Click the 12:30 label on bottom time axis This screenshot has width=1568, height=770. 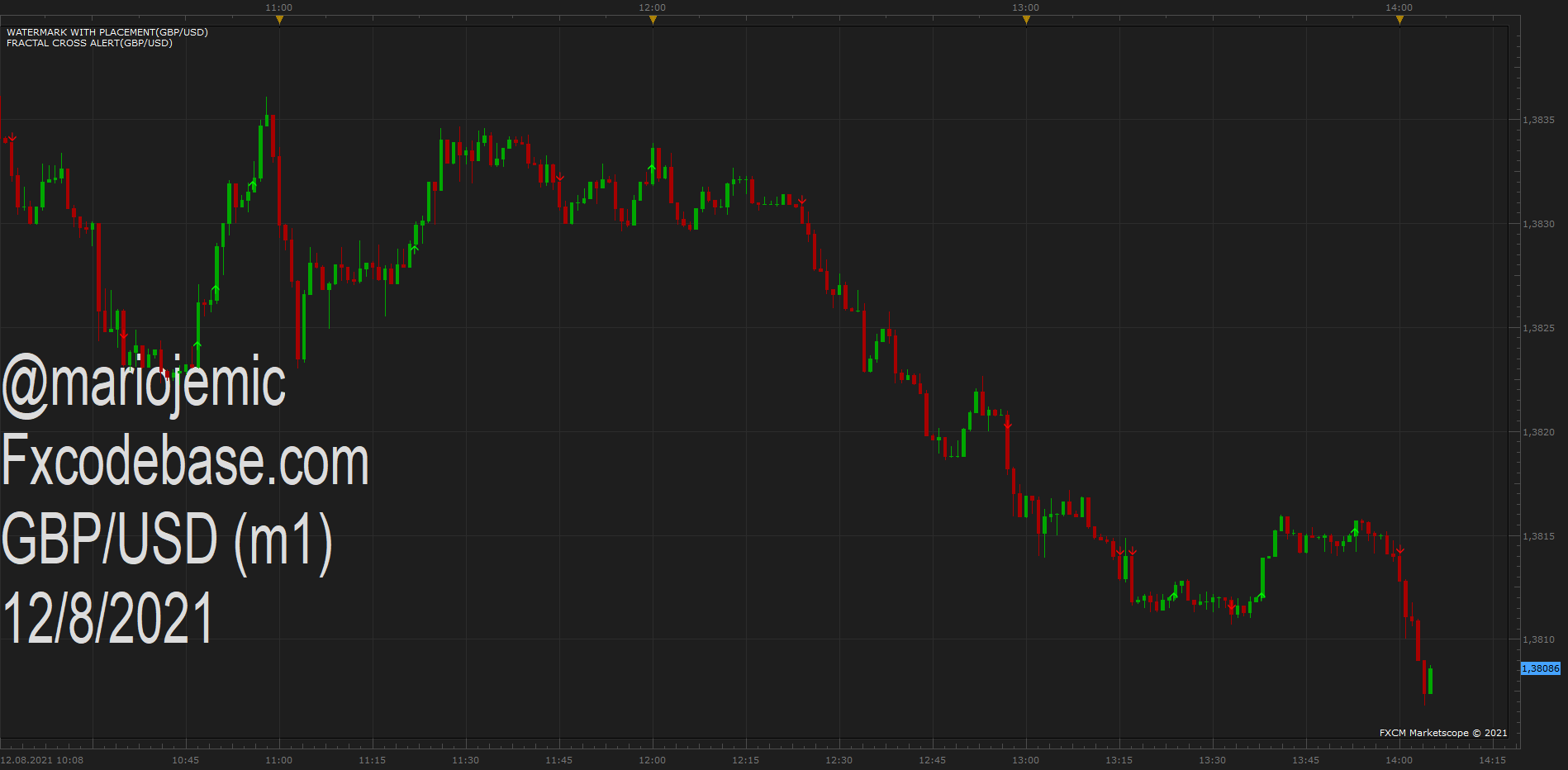(839, 760)
